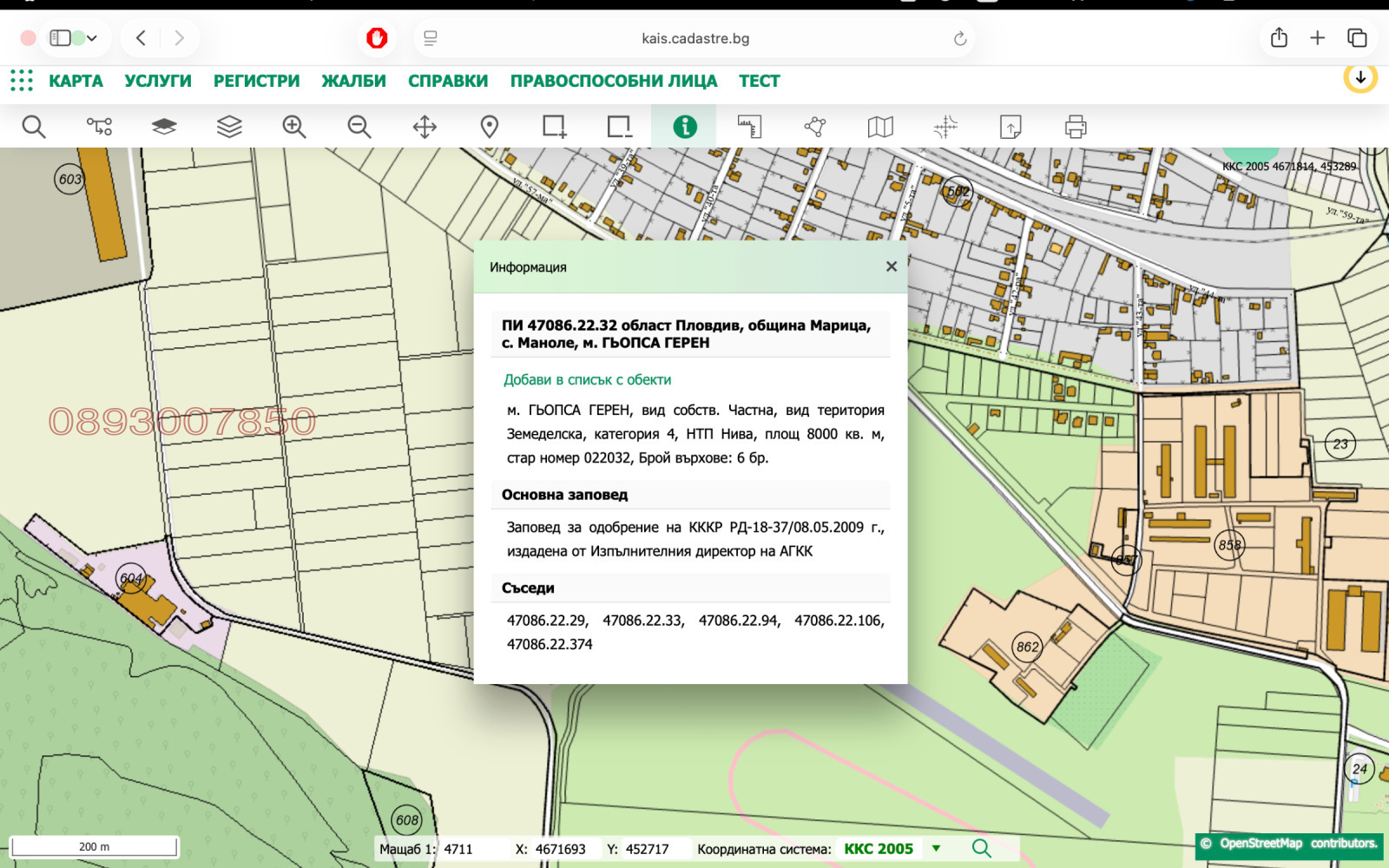Select the coordinate crosshair tool
This screenshot has width=1389, height=868.
945,127
